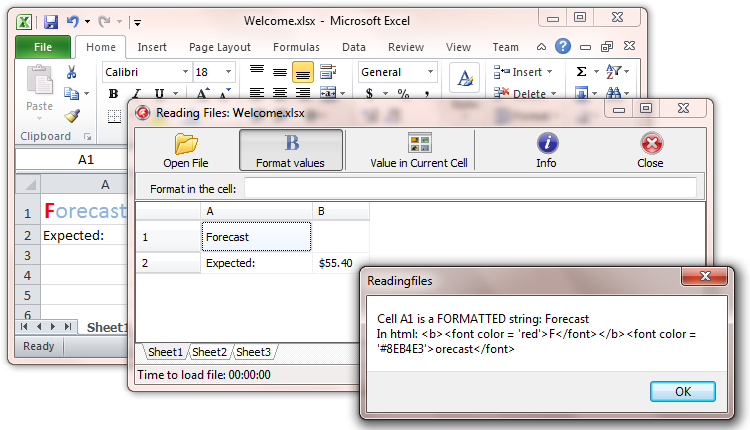Click the Excel Help question mark icon
This screenshot has width=750, height=430.
[563, 46]
